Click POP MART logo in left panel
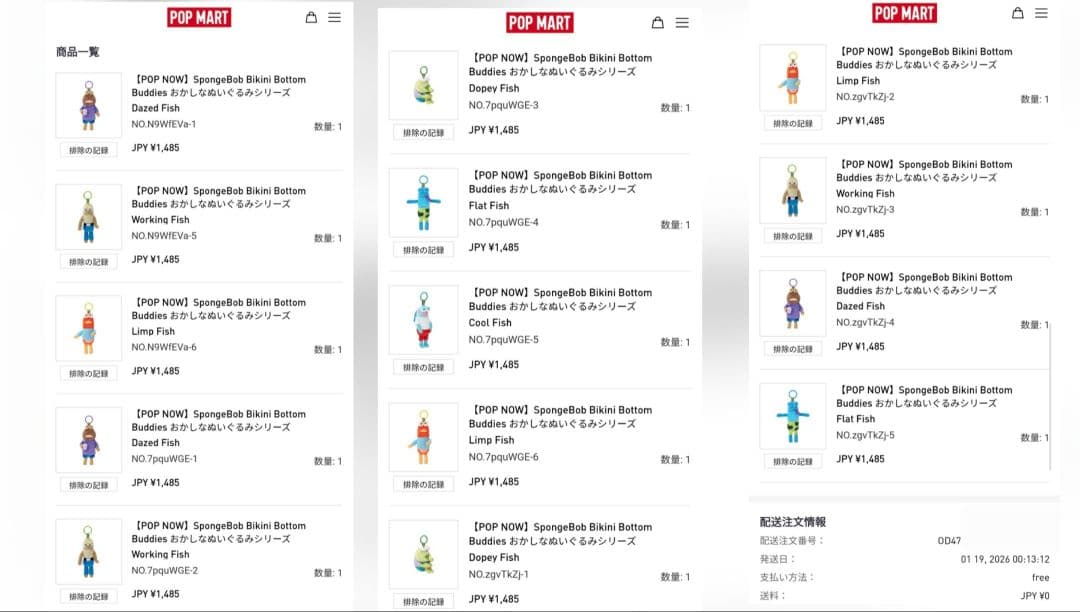 [x=199, y=17]
